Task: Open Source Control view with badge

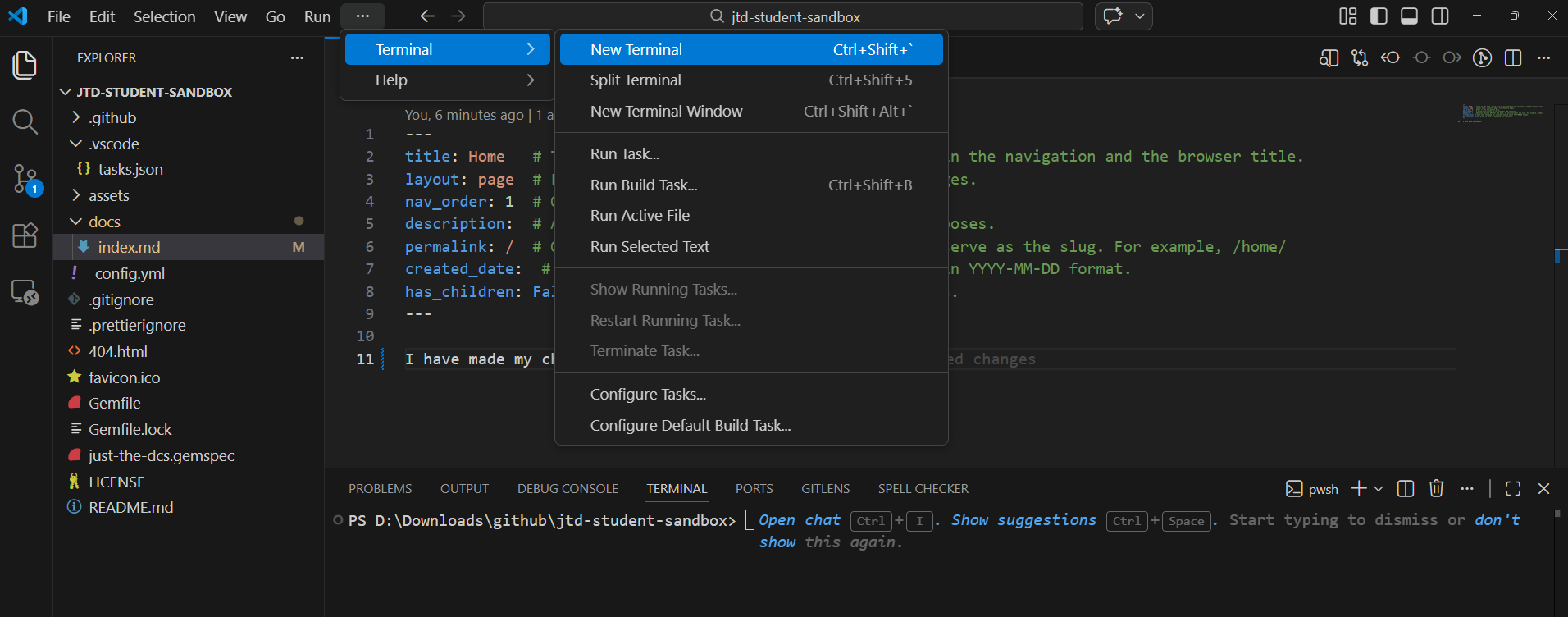Action: coord(25,178)
